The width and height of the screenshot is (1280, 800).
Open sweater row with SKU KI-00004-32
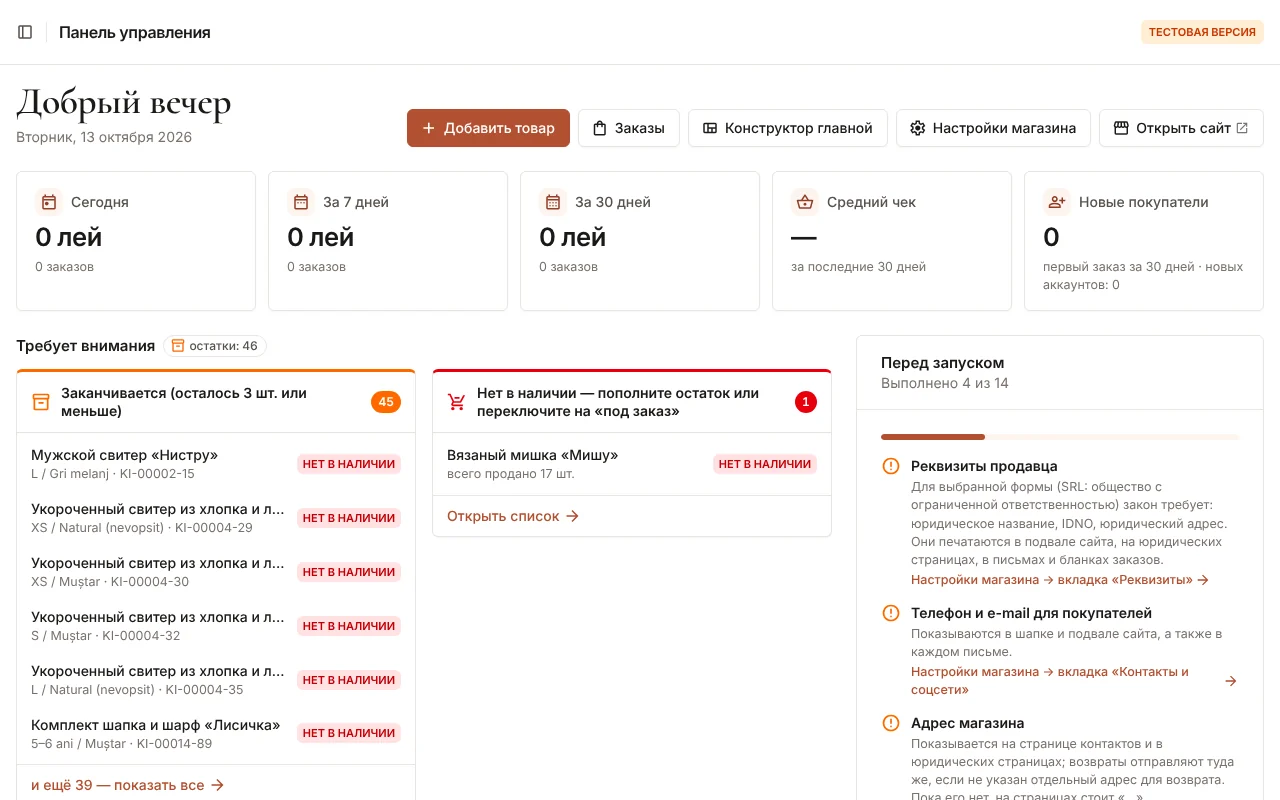click(x=216, y=626)
